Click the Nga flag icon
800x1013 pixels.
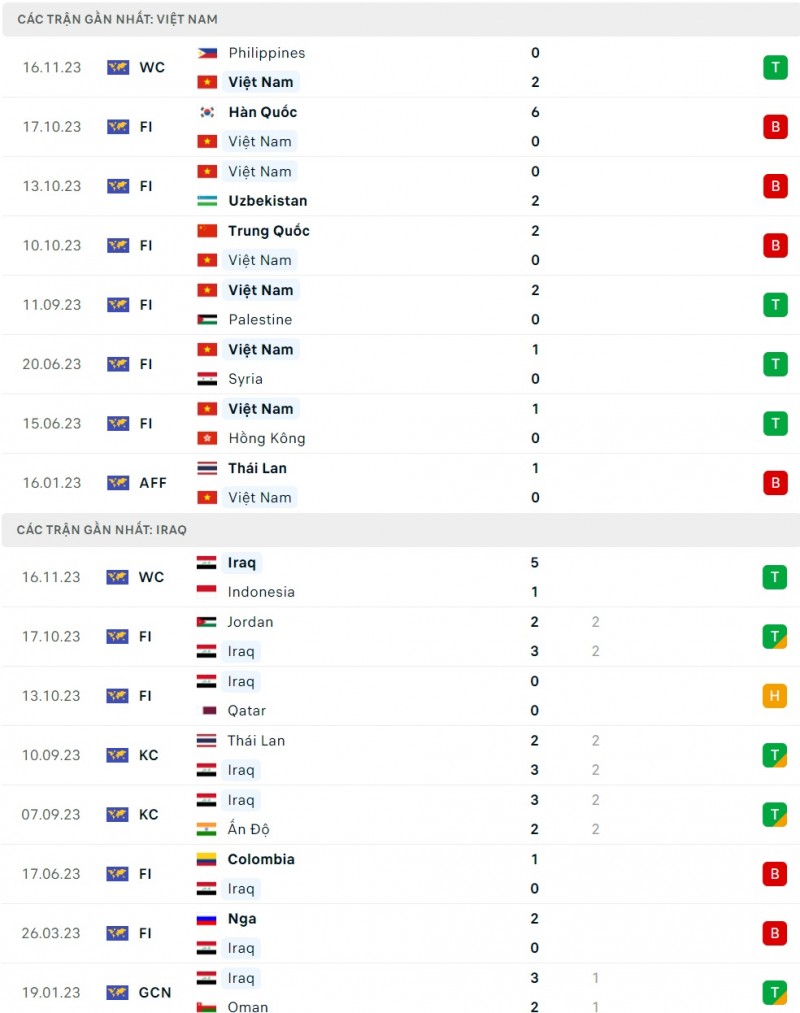[207, 919]
